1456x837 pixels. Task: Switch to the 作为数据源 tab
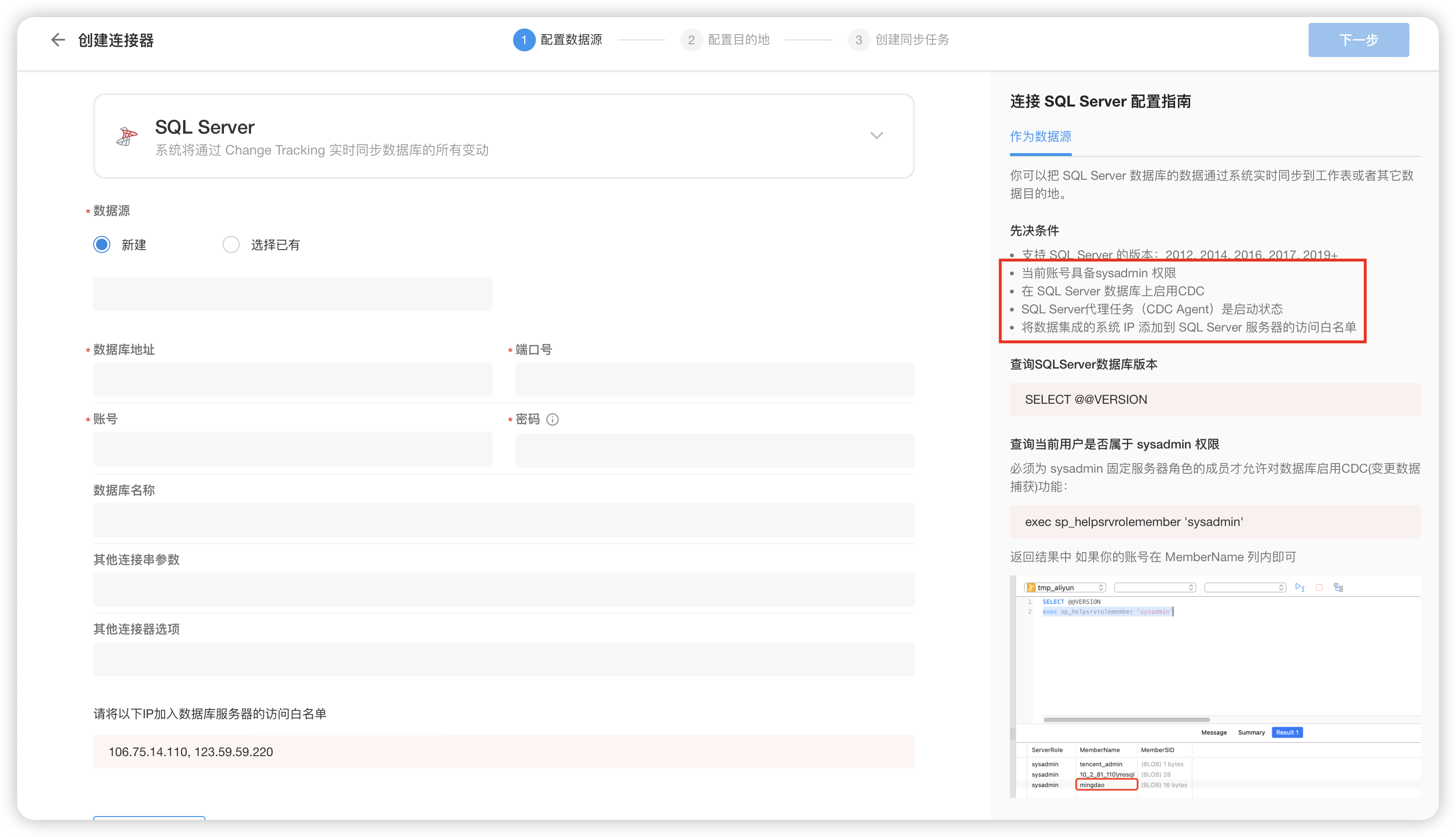[x=1040, y=137]
